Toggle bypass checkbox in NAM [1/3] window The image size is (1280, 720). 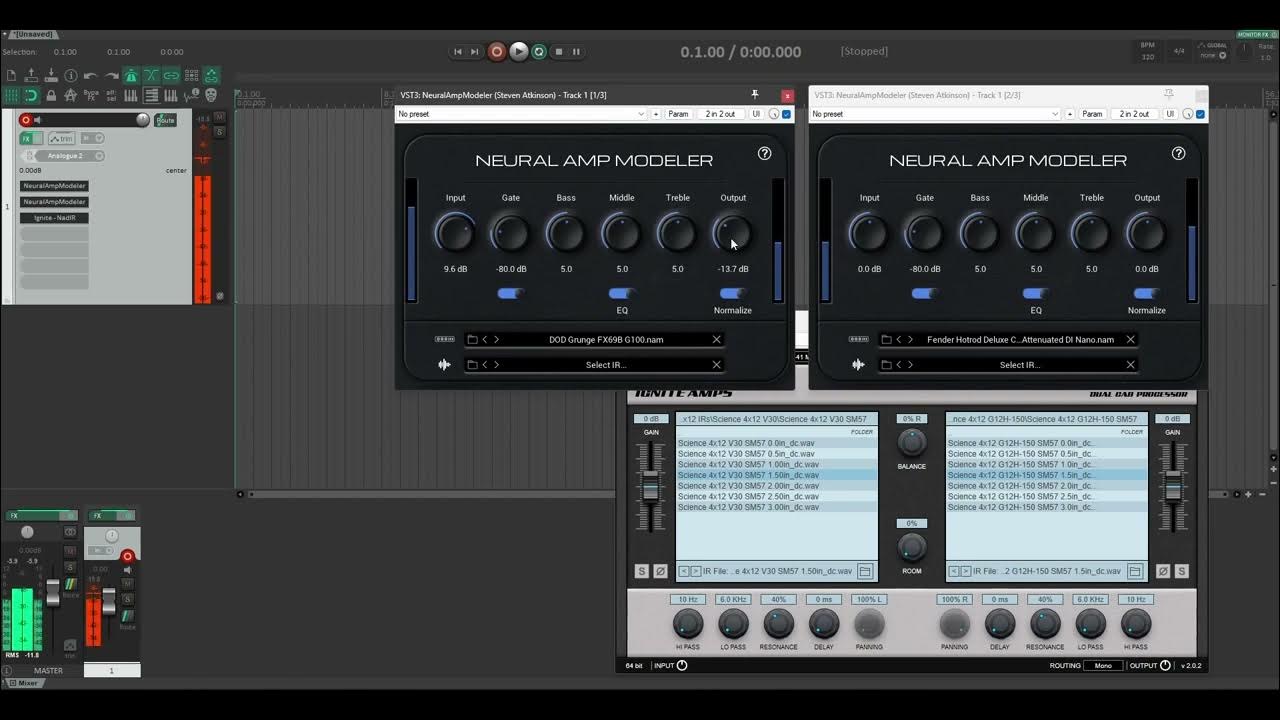pyautogui.click(x=787, y=114)
